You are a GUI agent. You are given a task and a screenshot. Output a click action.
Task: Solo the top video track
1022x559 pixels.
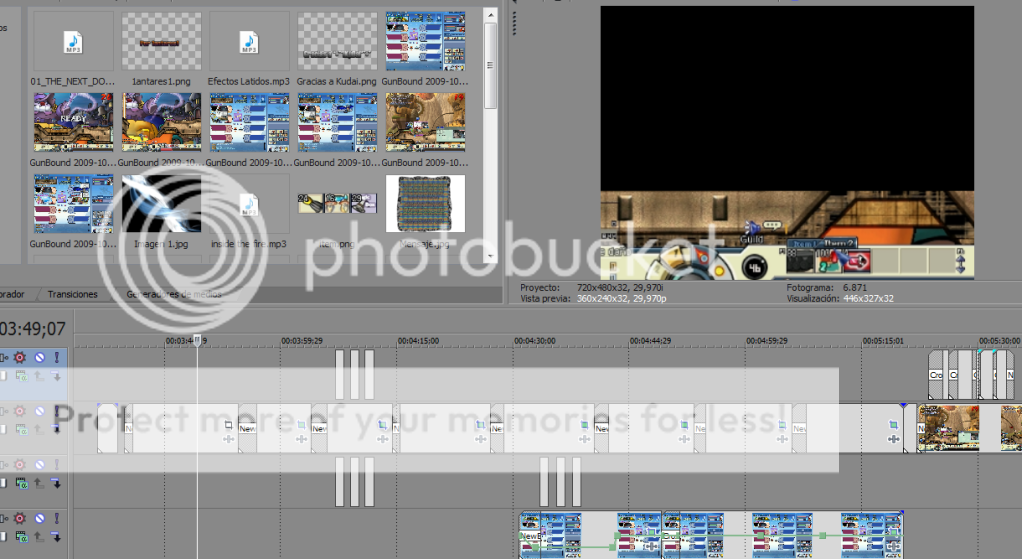pos(57,358)
